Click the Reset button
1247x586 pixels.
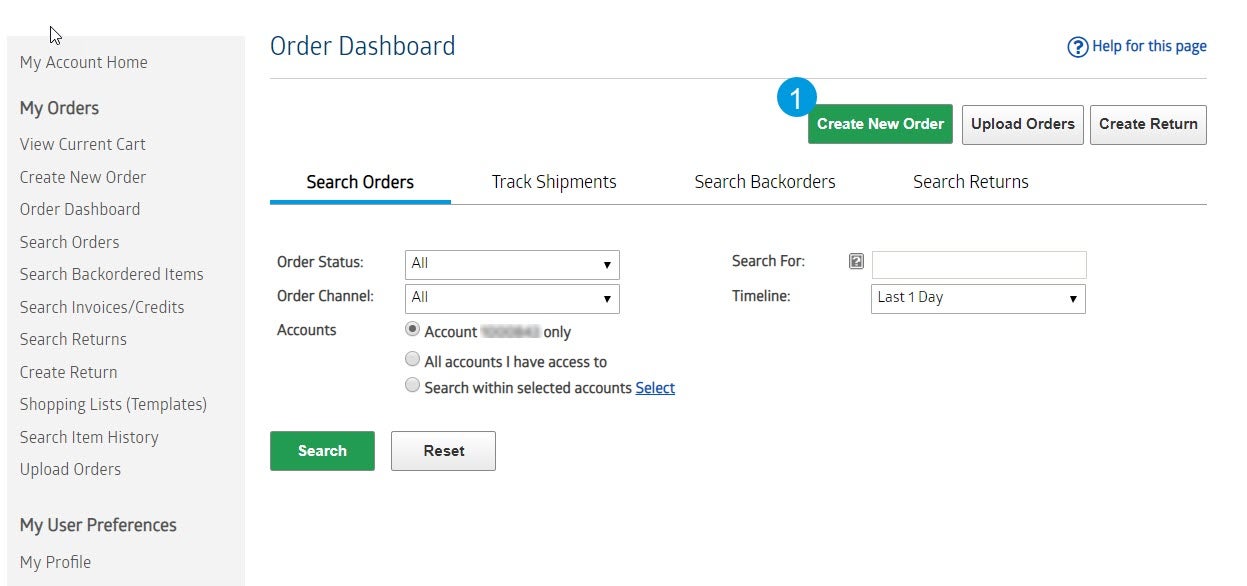443,451
